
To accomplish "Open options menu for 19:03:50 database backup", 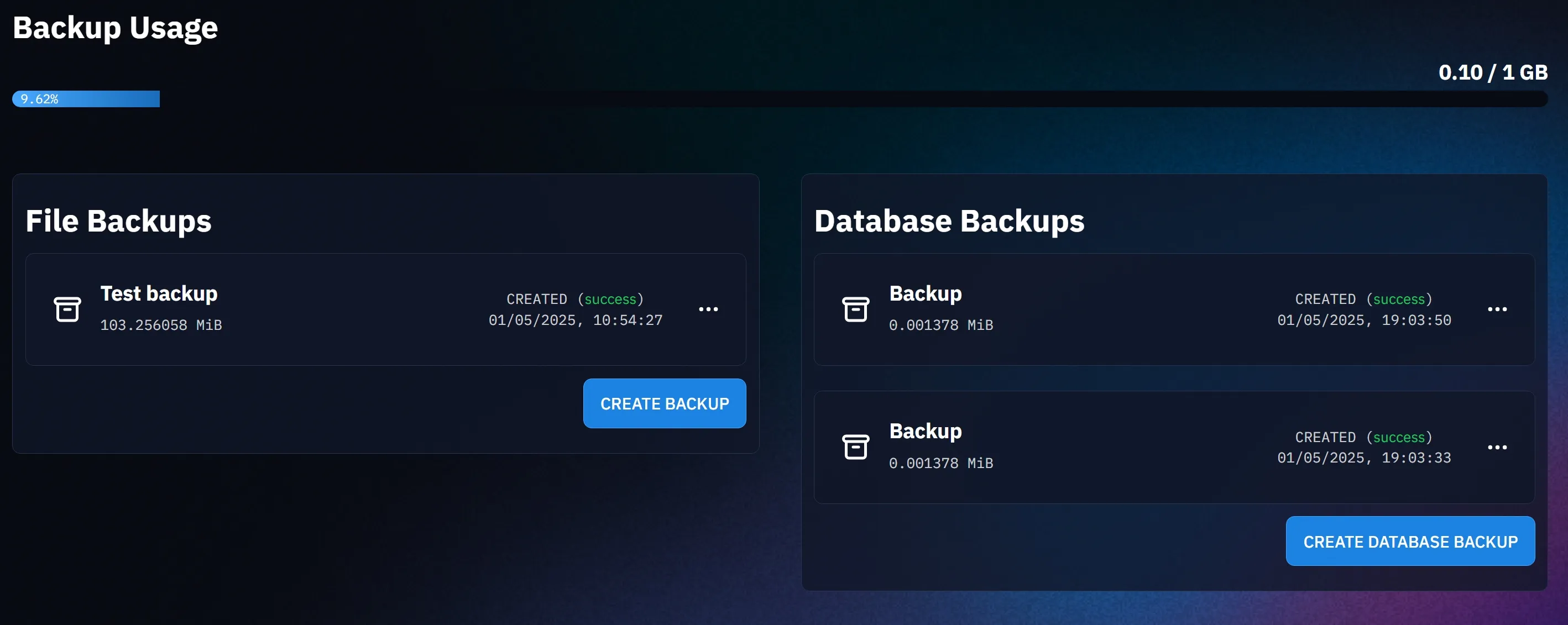I will tap(1497, 309).
